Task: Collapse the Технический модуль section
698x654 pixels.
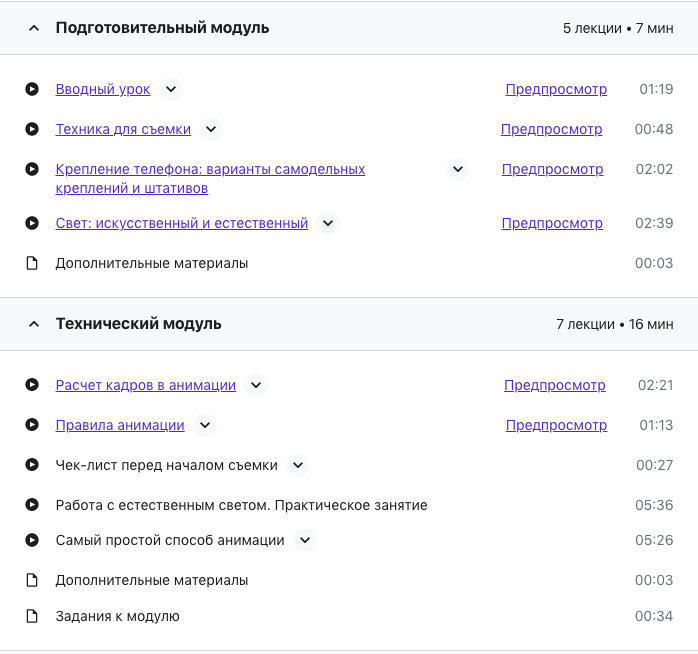Action: pos(34,324)
